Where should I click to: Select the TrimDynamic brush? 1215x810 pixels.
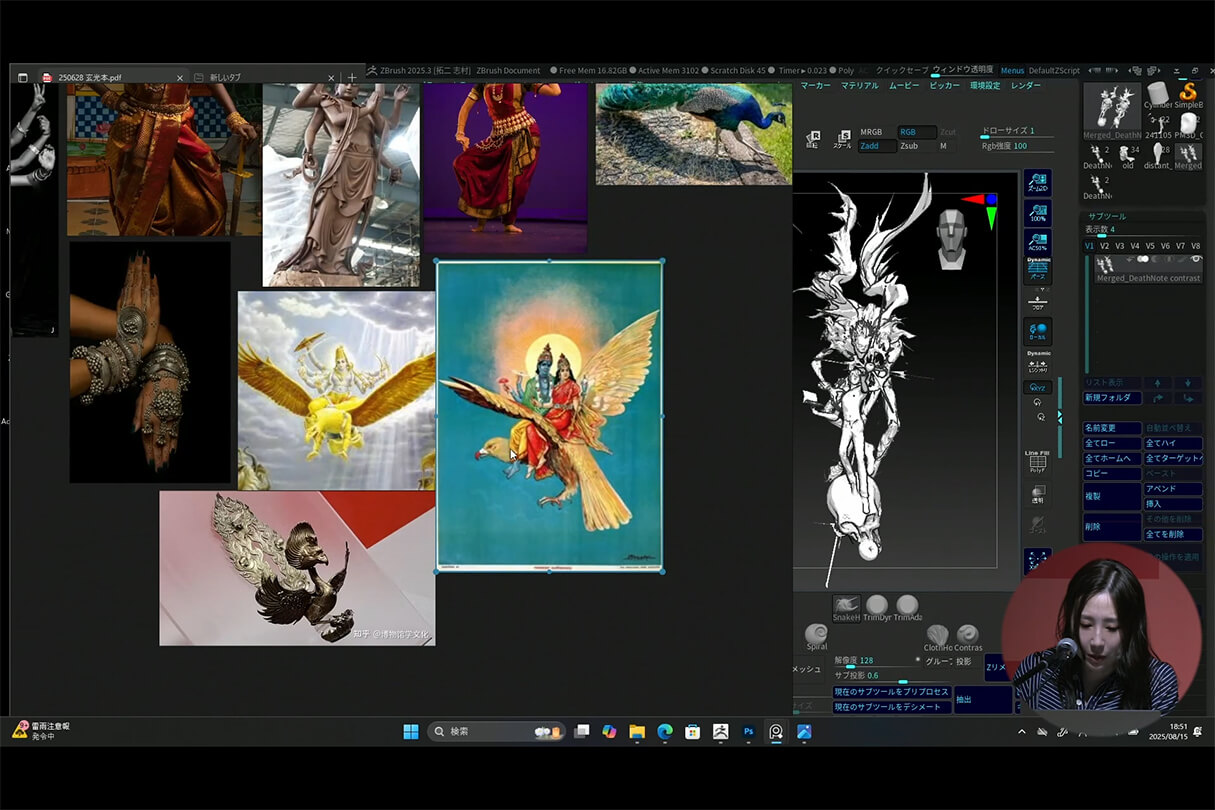[x=877, y=606]
